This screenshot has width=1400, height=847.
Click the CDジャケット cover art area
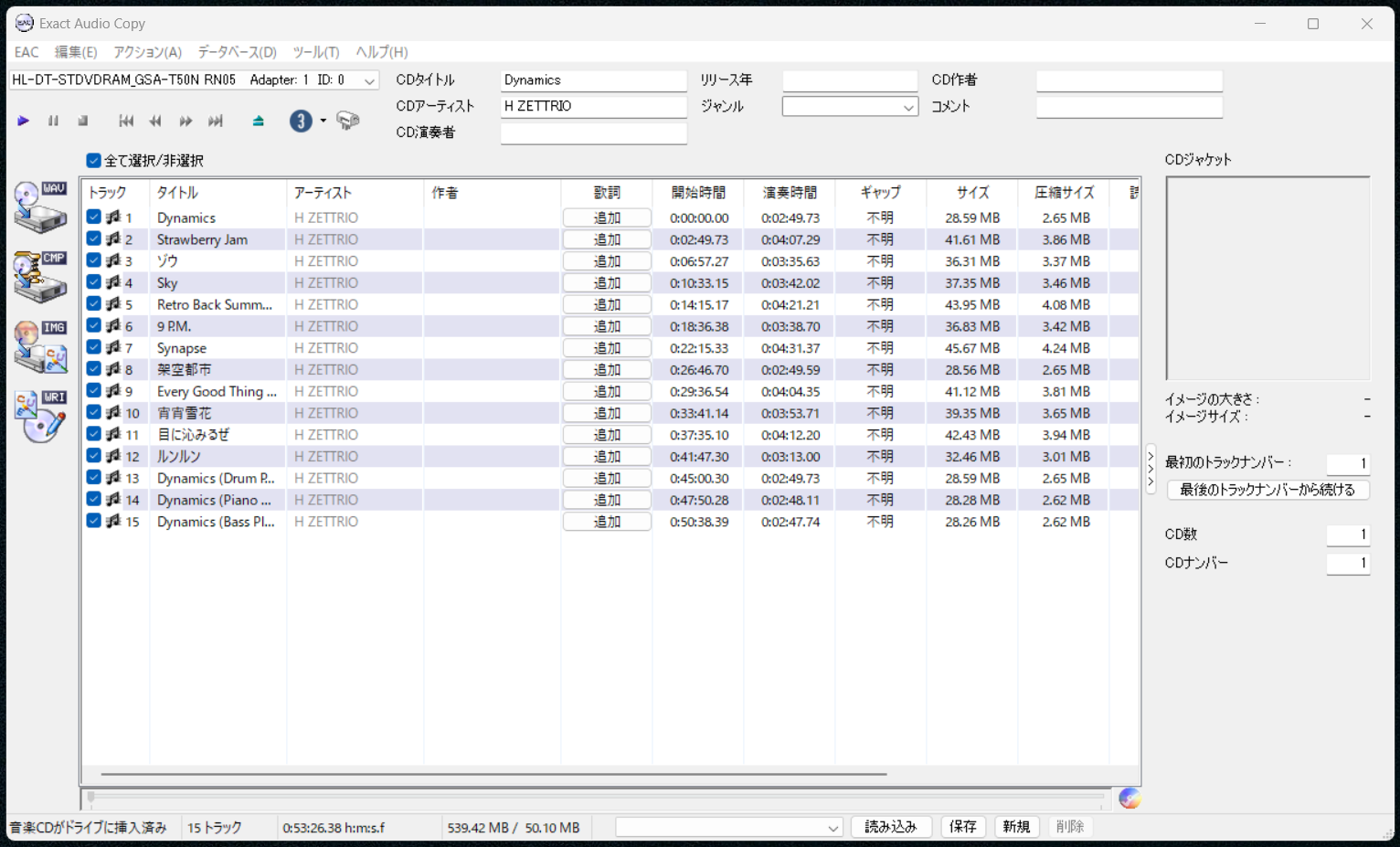(x=1267, y=278)
